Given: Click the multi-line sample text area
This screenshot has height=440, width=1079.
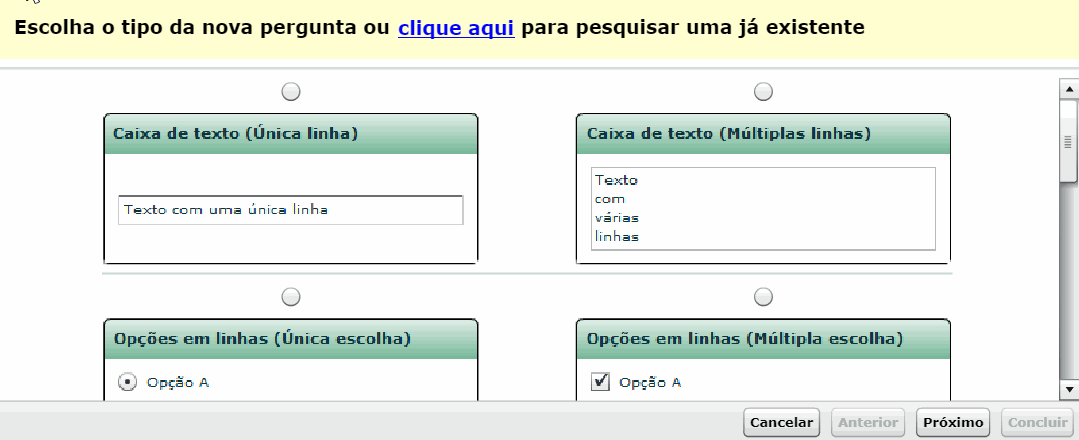Looking at the screenshot, I should (x=763, y=209).
